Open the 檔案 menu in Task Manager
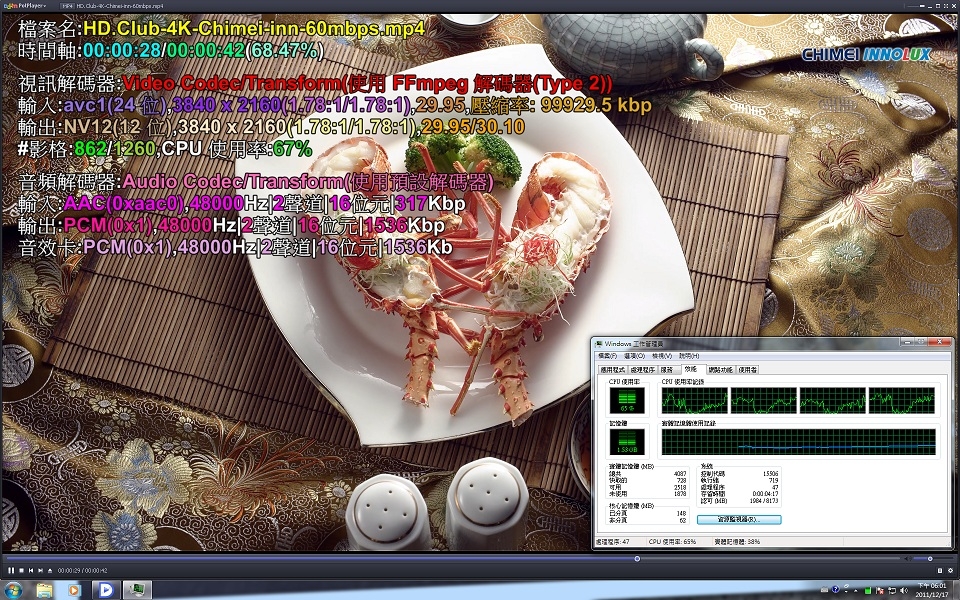 (610, 357)
